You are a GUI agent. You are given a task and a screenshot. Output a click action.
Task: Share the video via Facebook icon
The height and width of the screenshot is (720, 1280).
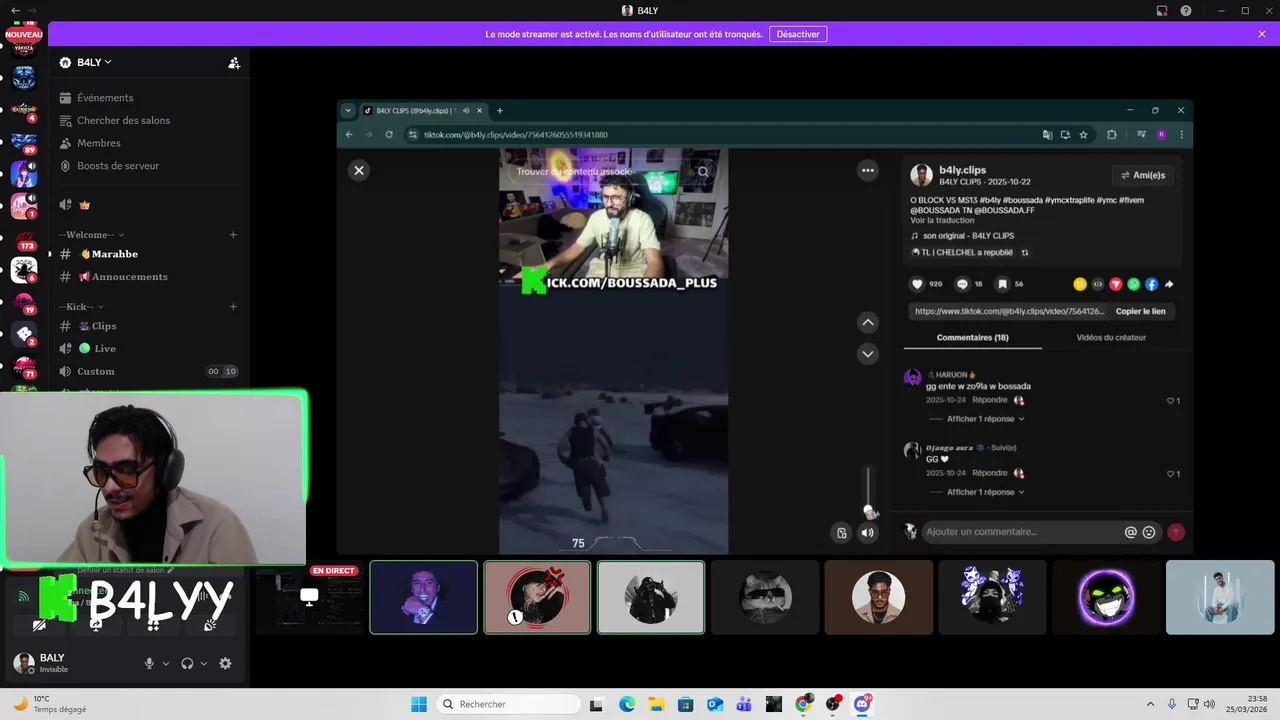click(x=1151, y=284)
